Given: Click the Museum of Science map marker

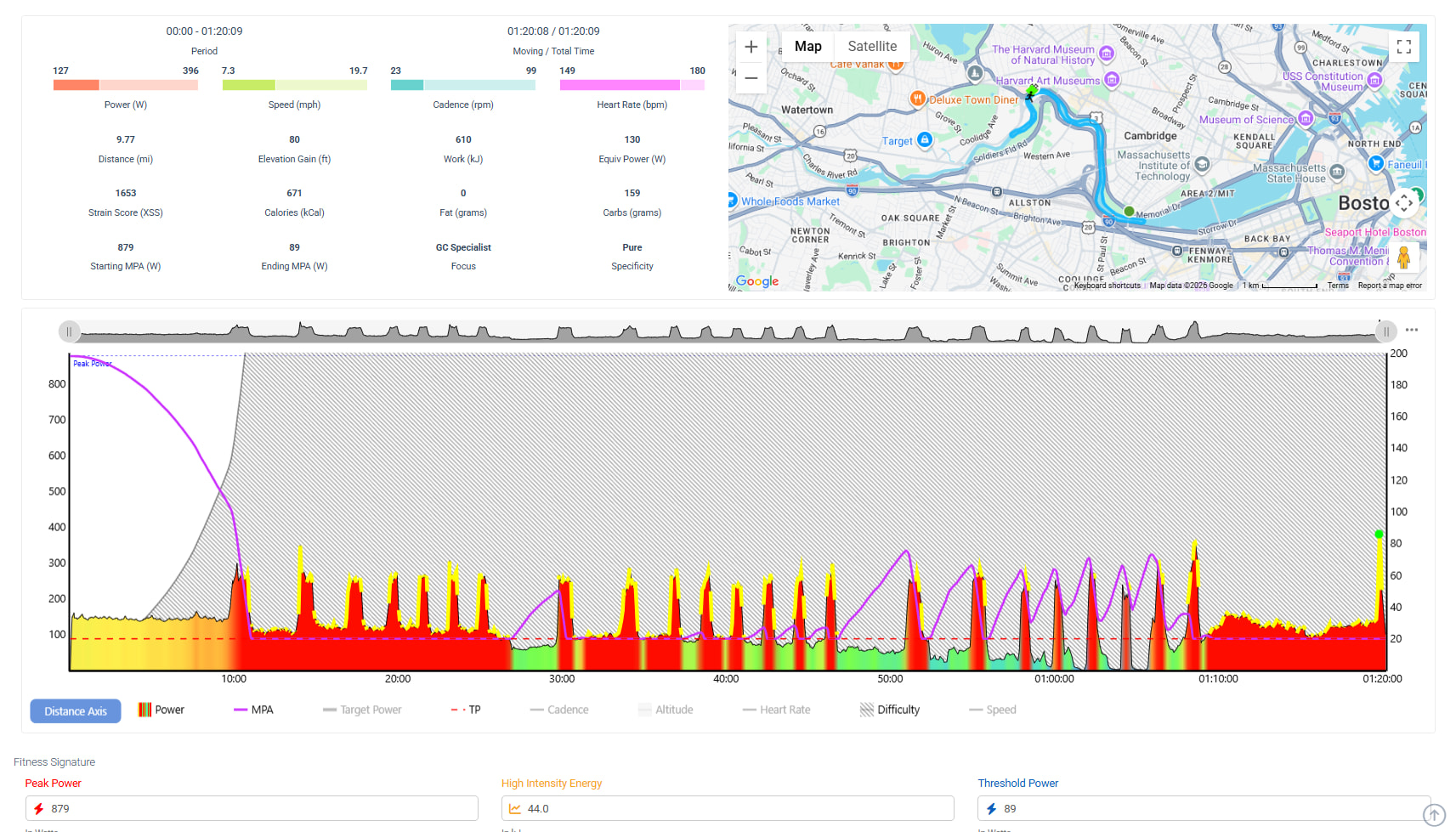Looking at the screenshot, I should click(x=1306, y=119).
